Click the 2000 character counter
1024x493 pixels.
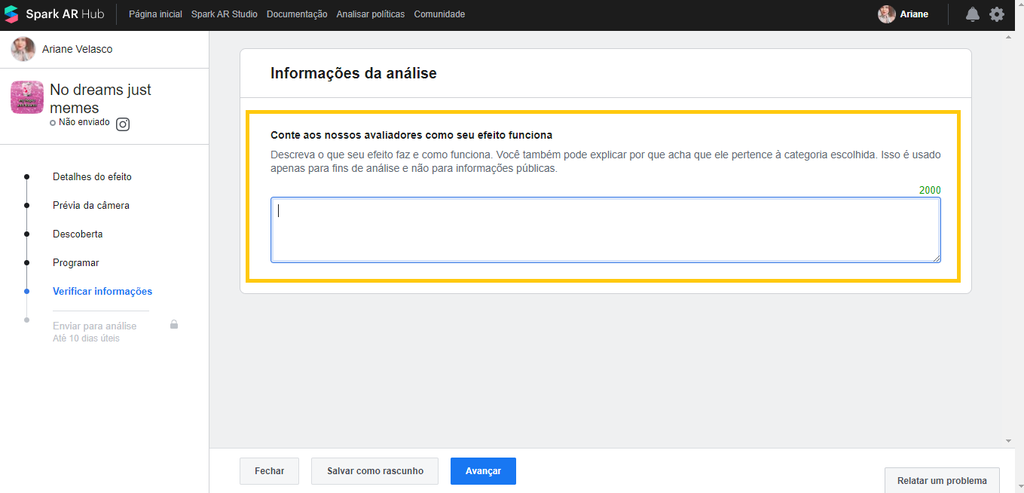click(x=930, y=190)
